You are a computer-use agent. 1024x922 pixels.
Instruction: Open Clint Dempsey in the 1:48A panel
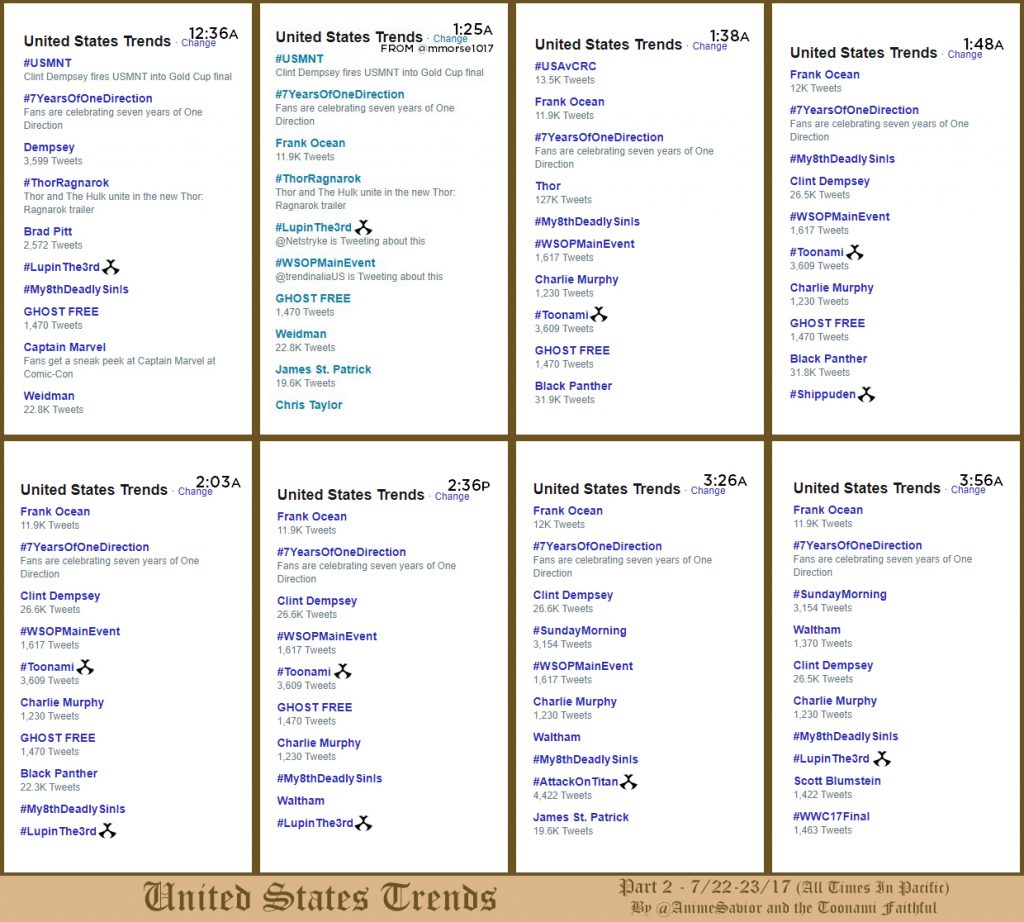click(830, 182)
